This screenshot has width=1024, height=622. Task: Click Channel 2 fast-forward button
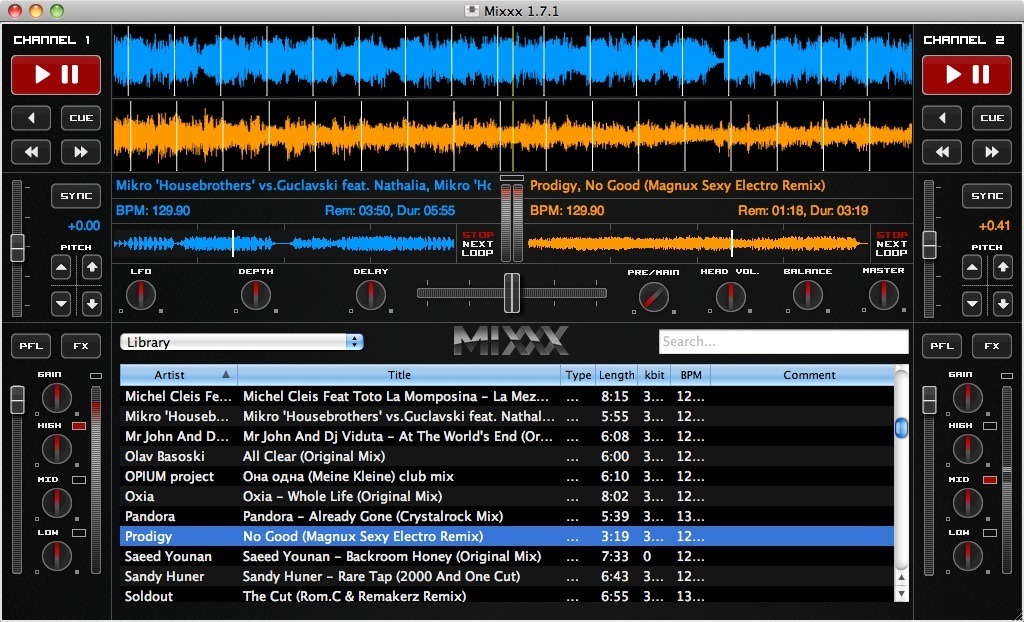tap(992, 152)
